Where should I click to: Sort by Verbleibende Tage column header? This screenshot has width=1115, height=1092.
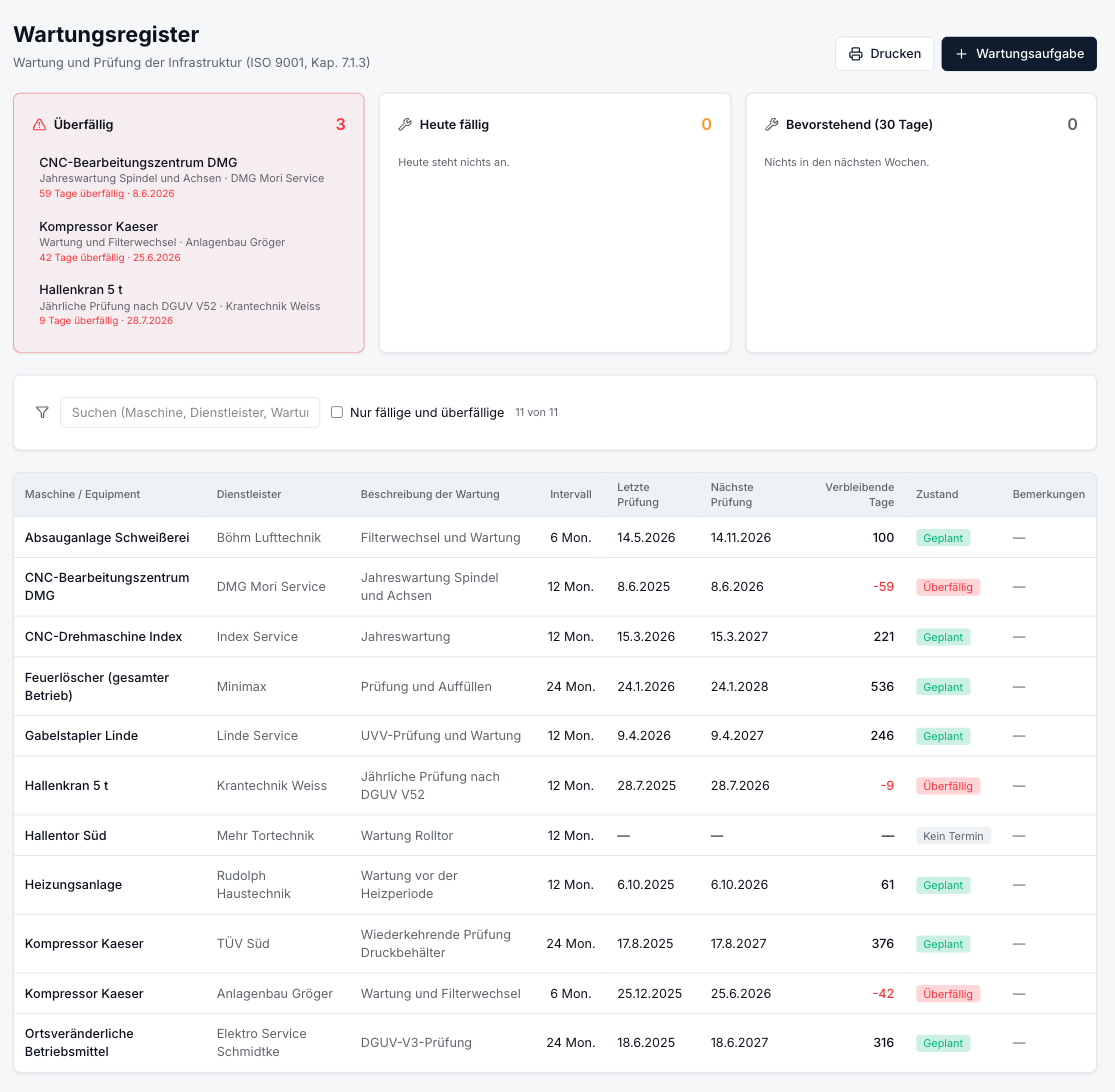[x=859, y=494]
